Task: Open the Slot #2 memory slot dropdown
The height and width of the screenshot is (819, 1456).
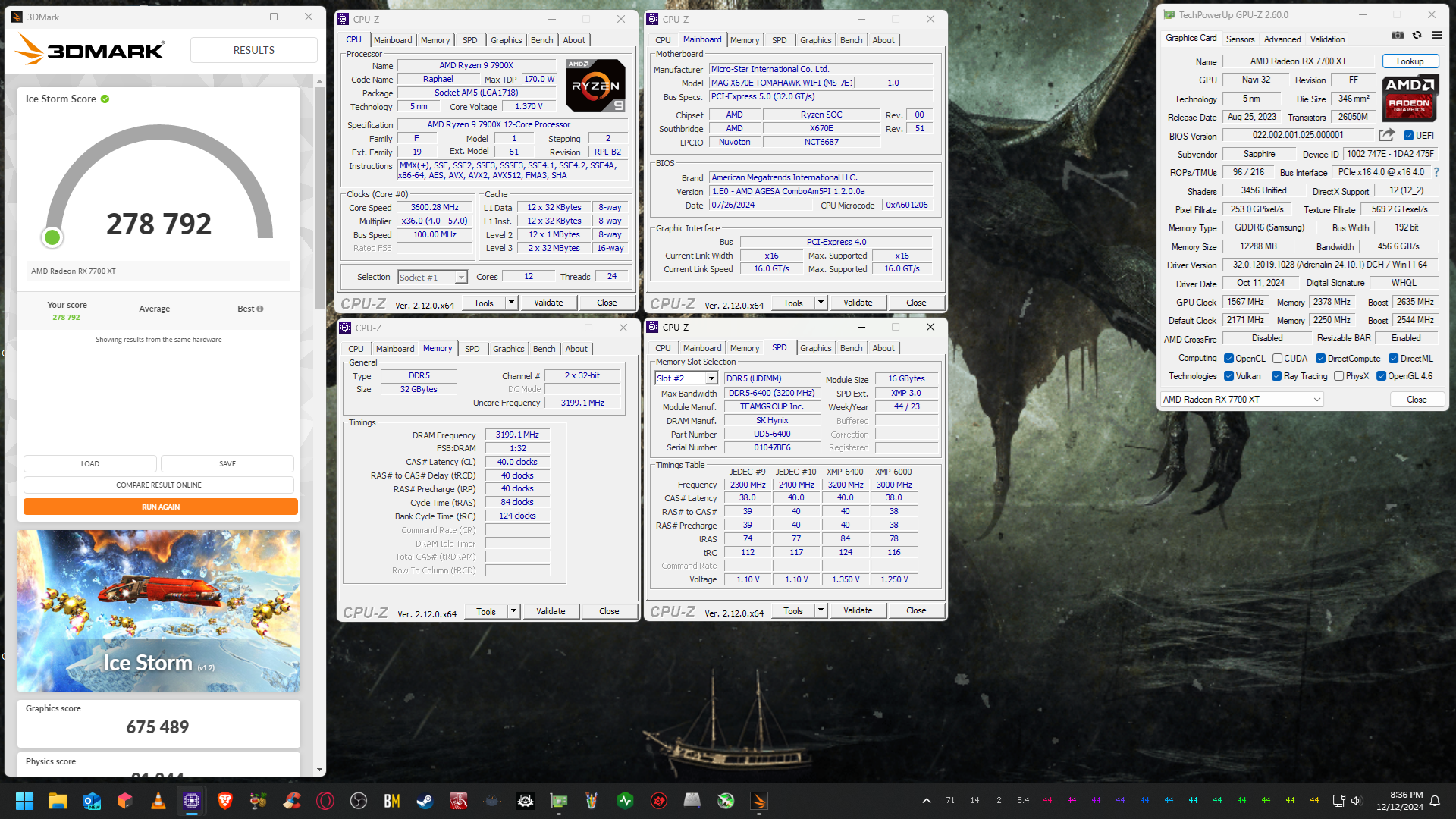Action: pos(686,378)
